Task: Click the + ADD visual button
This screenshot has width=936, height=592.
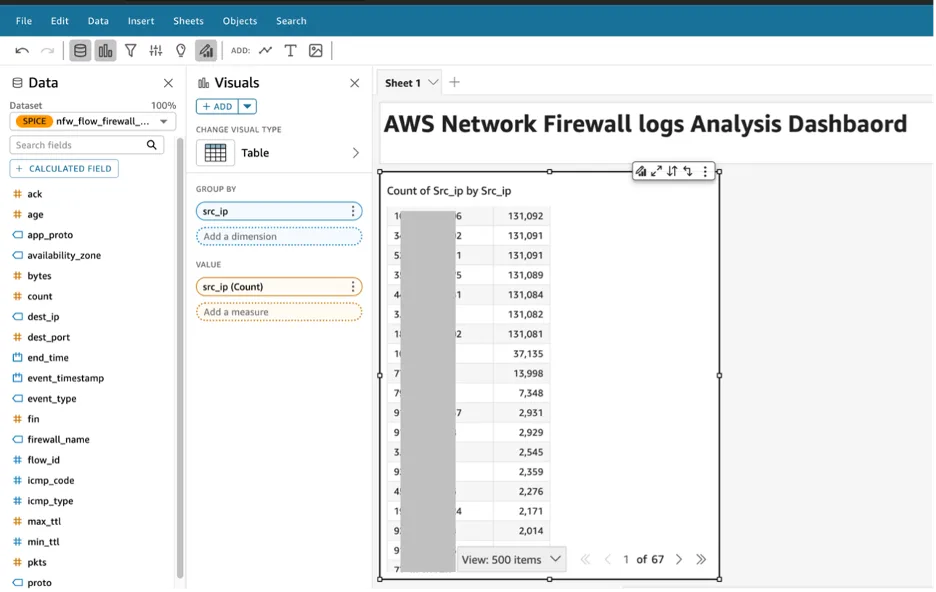Action: coord(217,106)
